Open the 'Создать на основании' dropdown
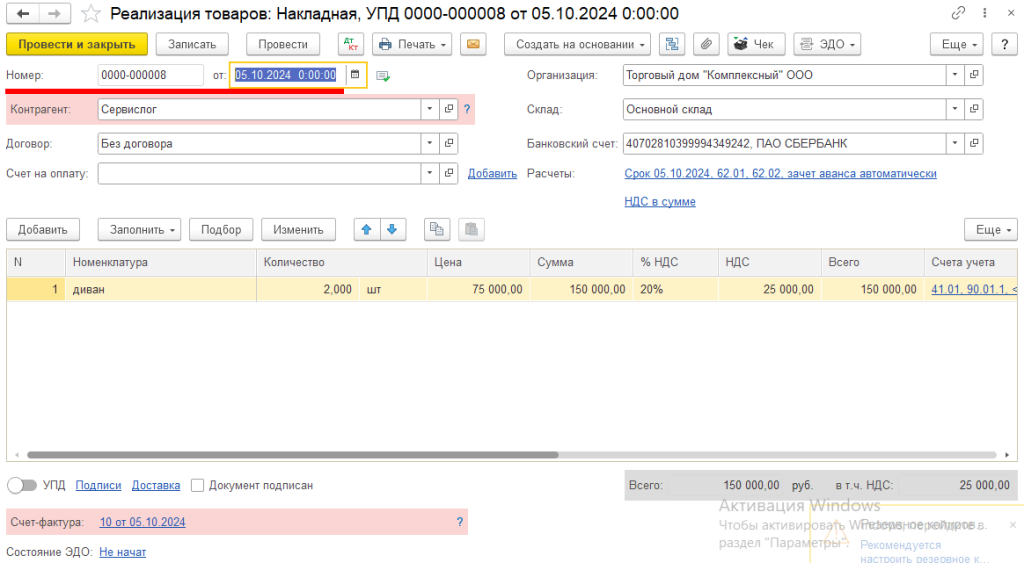Image resolution: width=1024 pixels, height=563 pixels. 577,44
